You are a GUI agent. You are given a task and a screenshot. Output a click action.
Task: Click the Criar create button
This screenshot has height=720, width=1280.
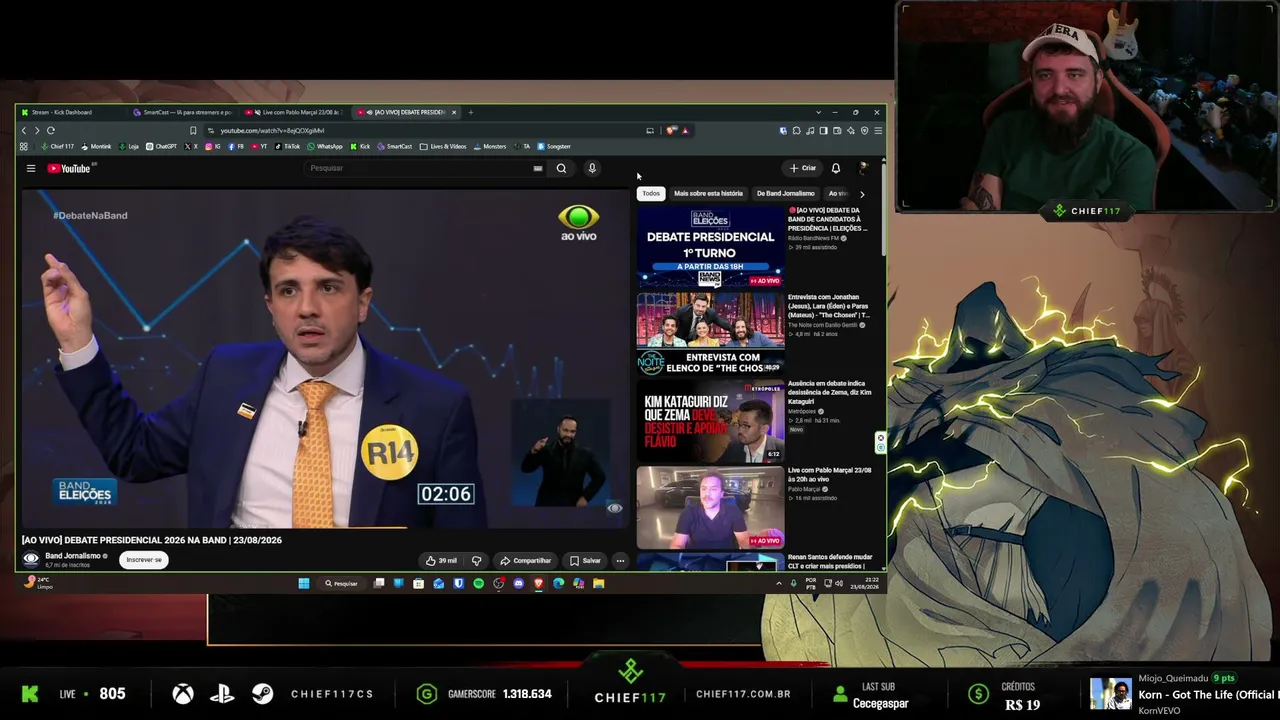click(803, 168)
